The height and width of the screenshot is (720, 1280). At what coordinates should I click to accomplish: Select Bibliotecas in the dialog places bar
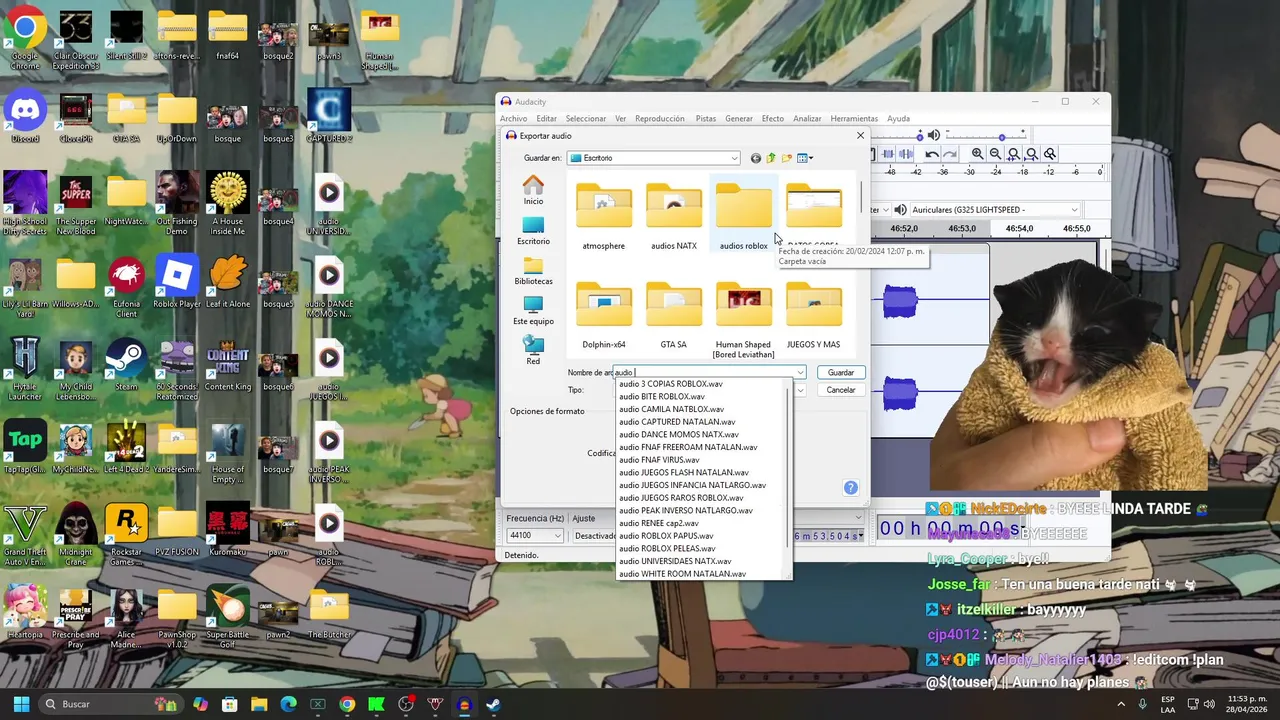click(533, 271)
